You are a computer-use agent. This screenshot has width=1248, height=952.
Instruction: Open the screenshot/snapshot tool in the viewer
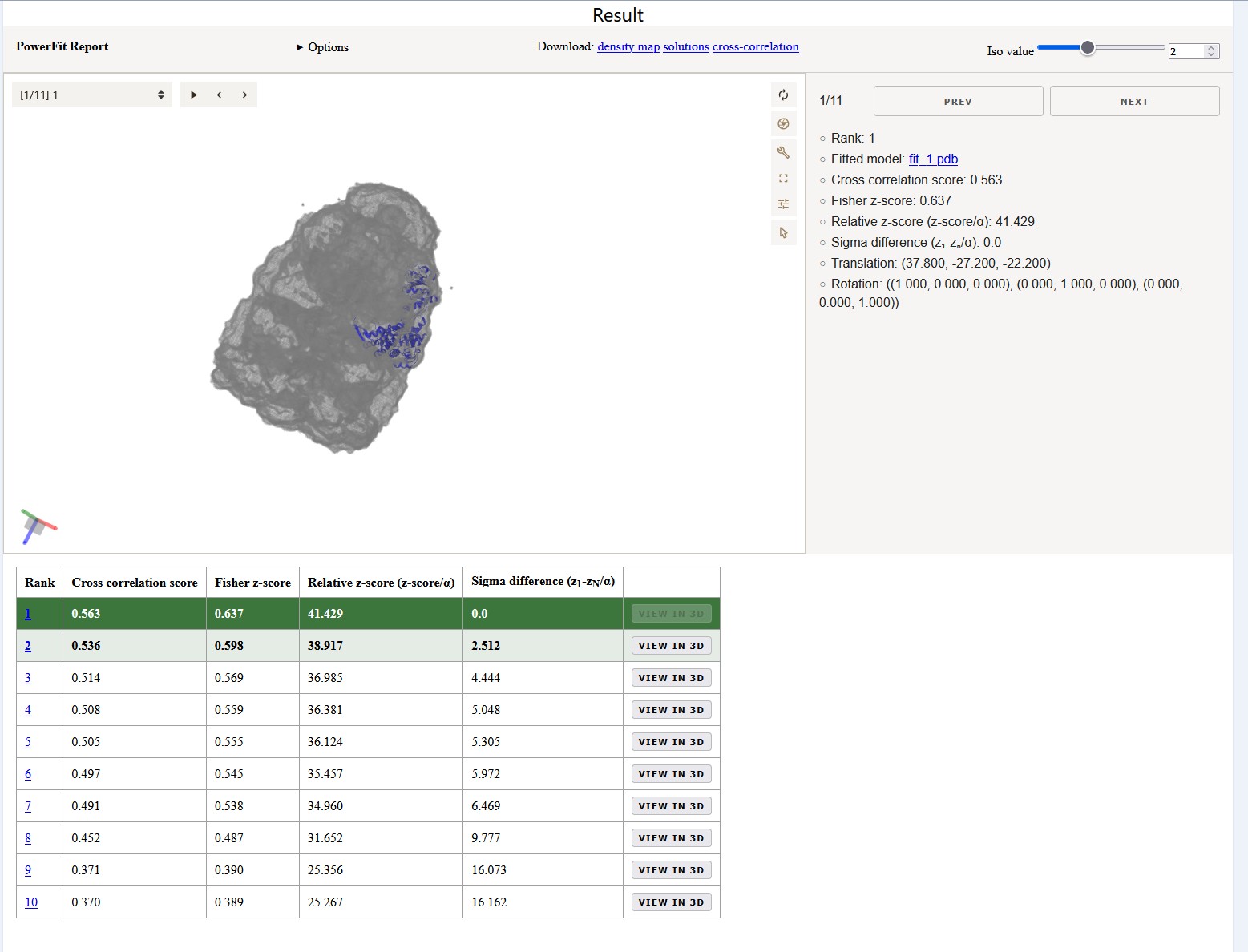tap(783, 124)
